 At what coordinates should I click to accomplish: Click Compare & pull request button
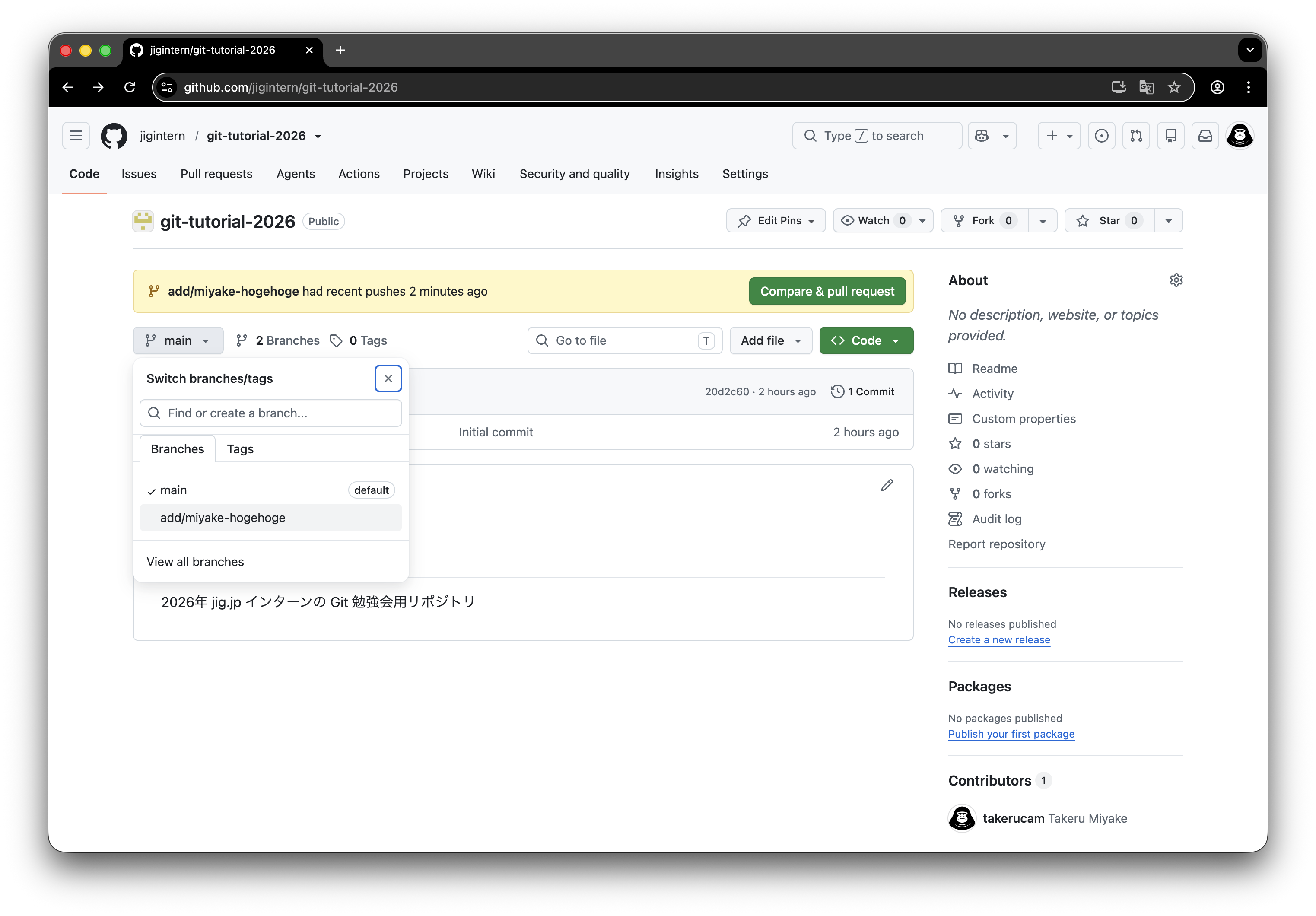point(827,292)
